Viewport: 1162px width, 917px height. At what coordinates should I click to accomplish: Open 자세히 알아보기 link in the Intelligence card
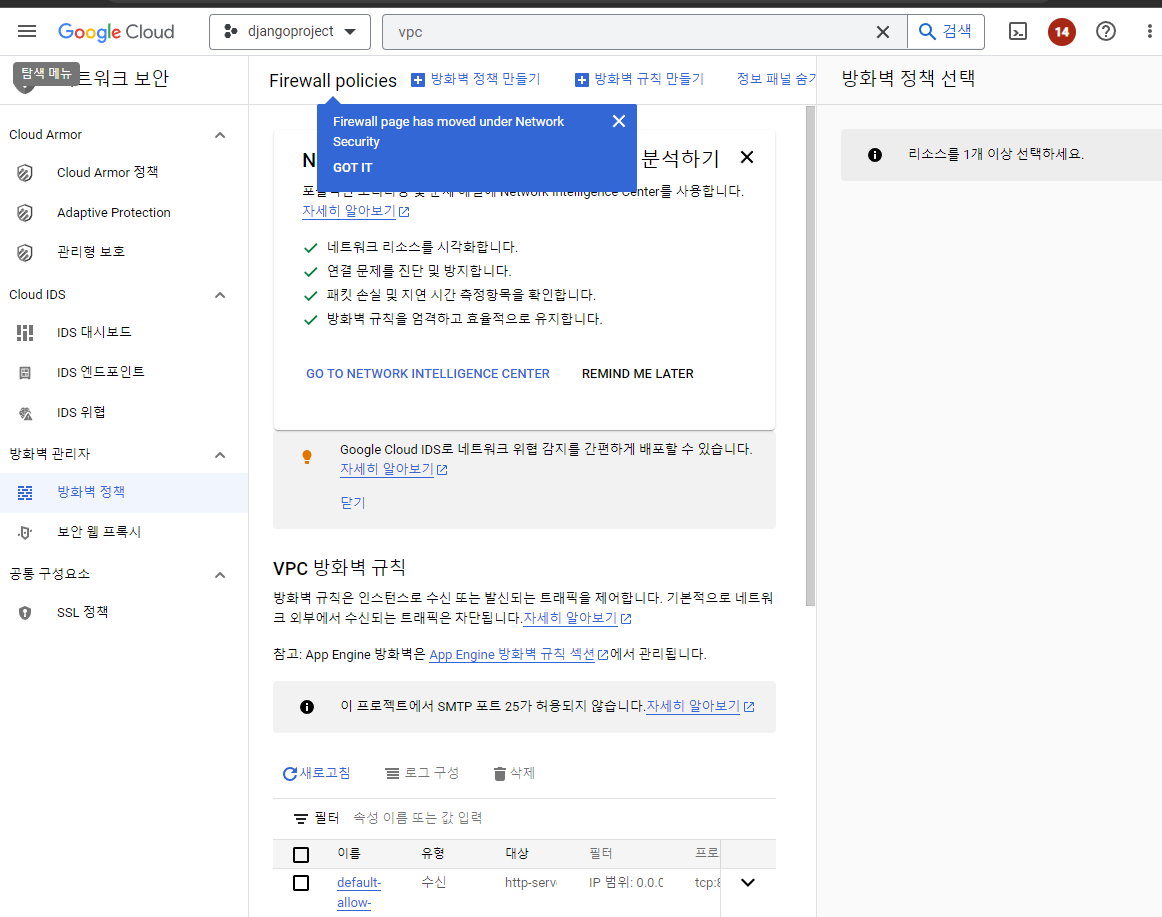click(356, 211)
